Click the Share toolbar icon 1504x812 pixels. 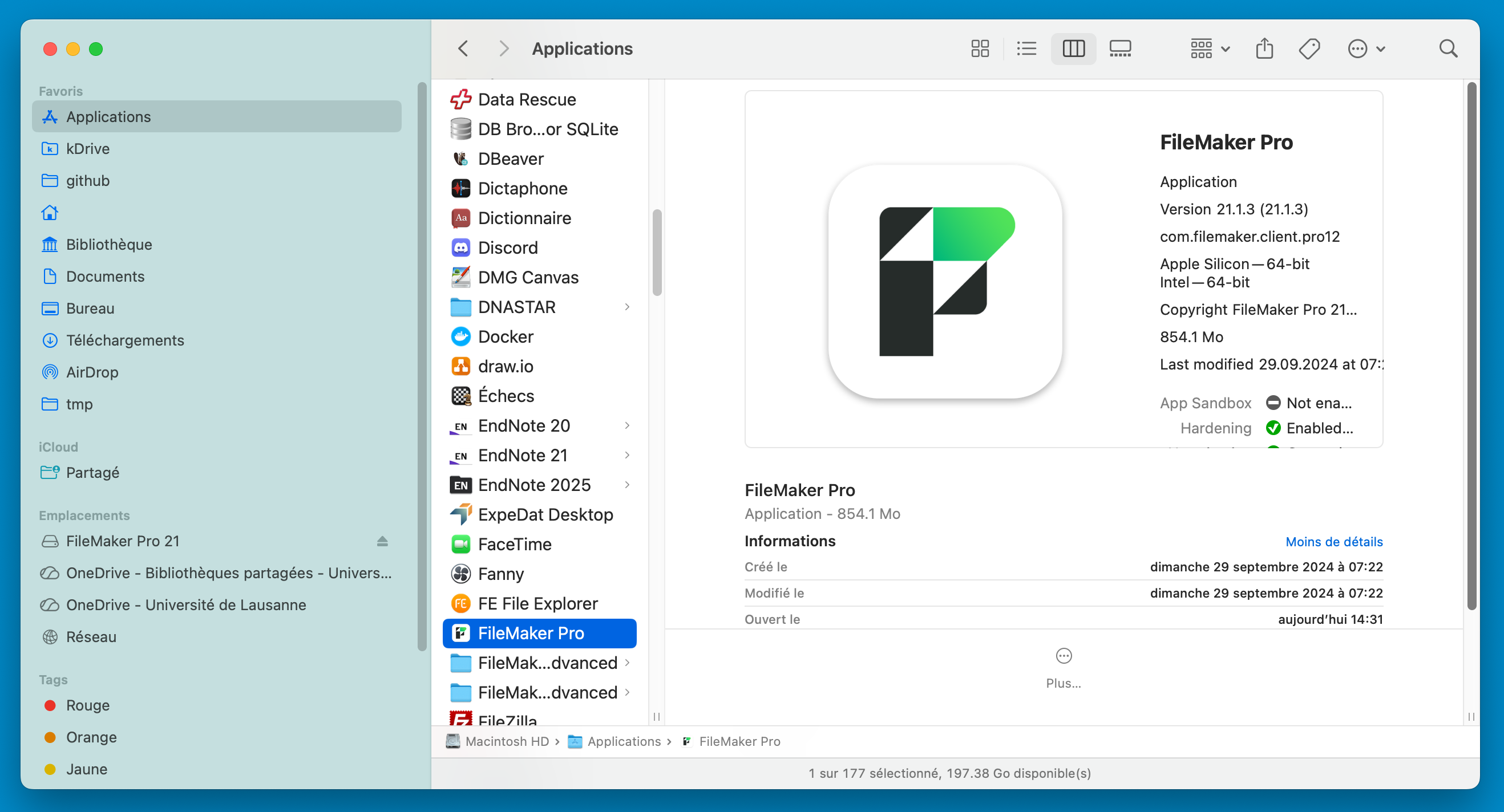(x=1264, y=48)
